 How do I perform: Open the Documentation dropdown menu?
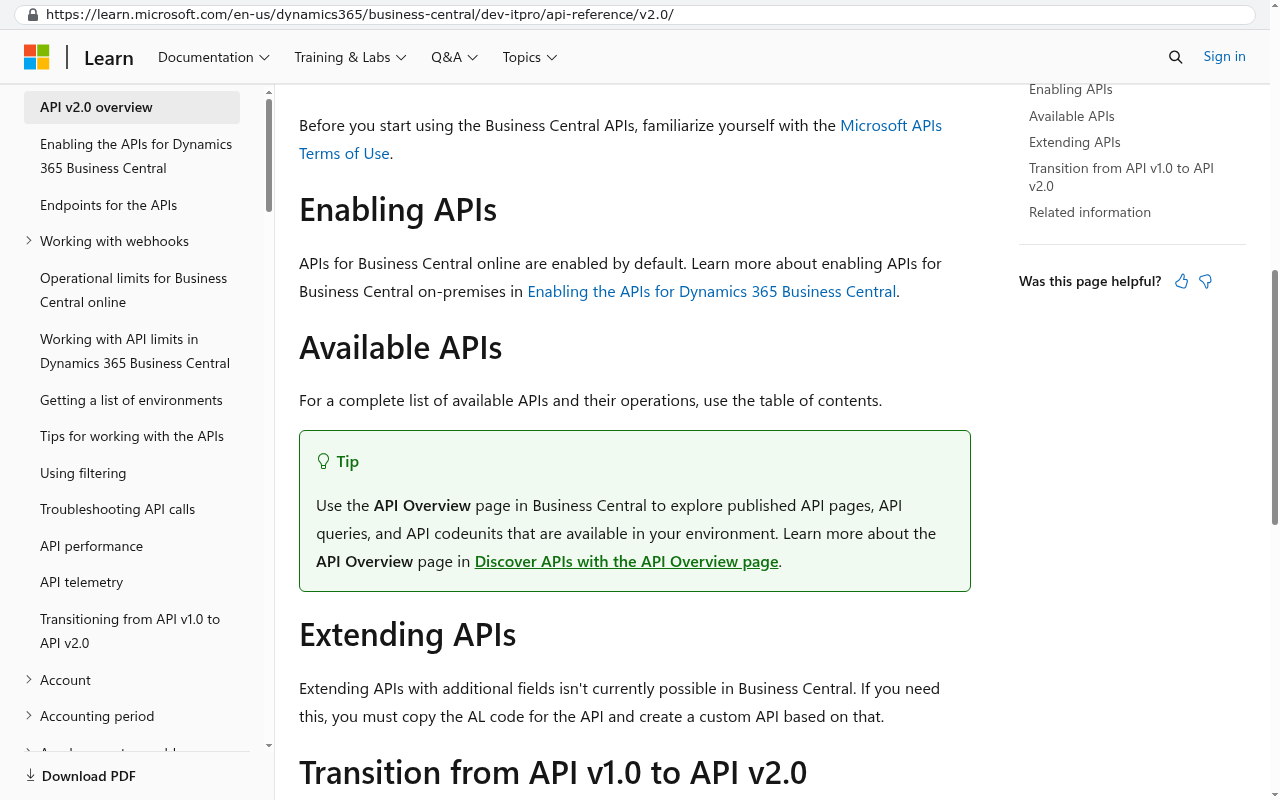(214, 57)
